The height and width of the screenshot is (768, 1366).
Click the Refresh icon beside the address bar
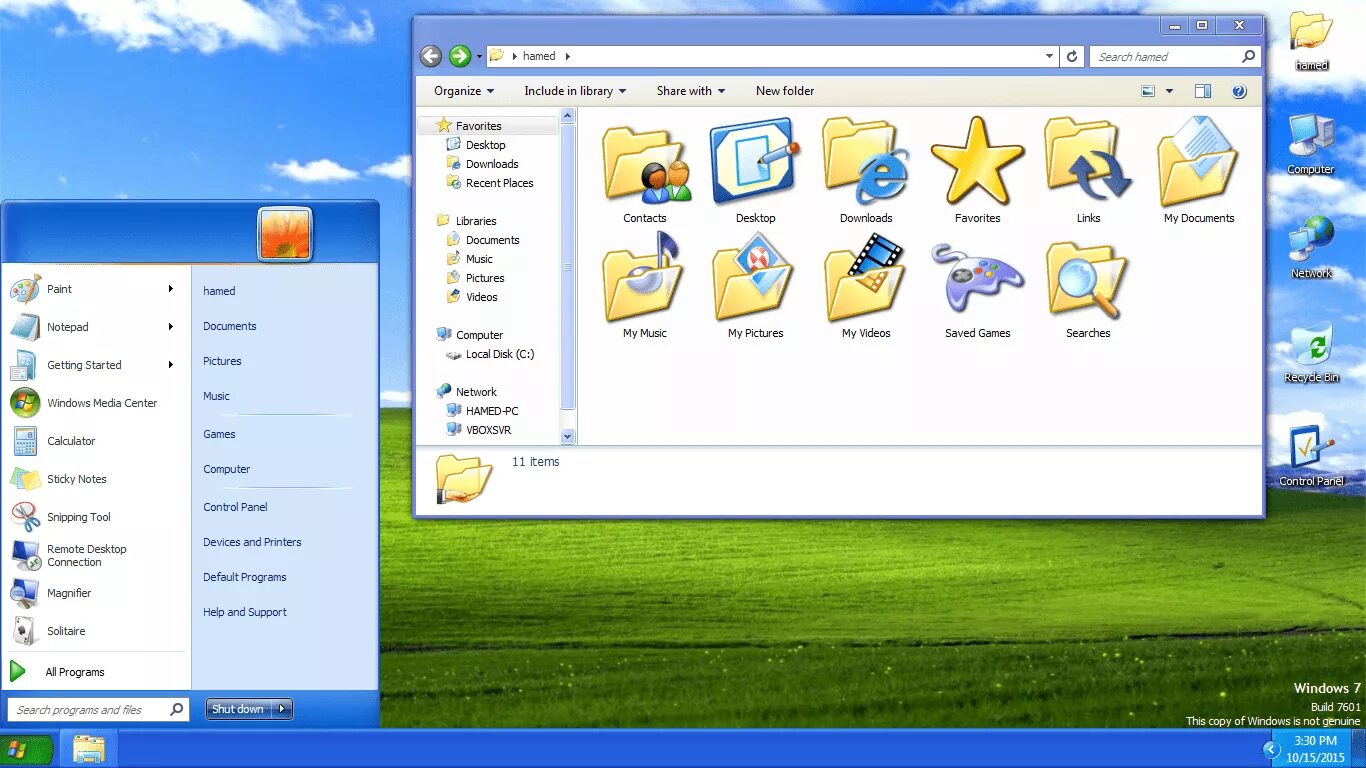tap(1071, 56)
